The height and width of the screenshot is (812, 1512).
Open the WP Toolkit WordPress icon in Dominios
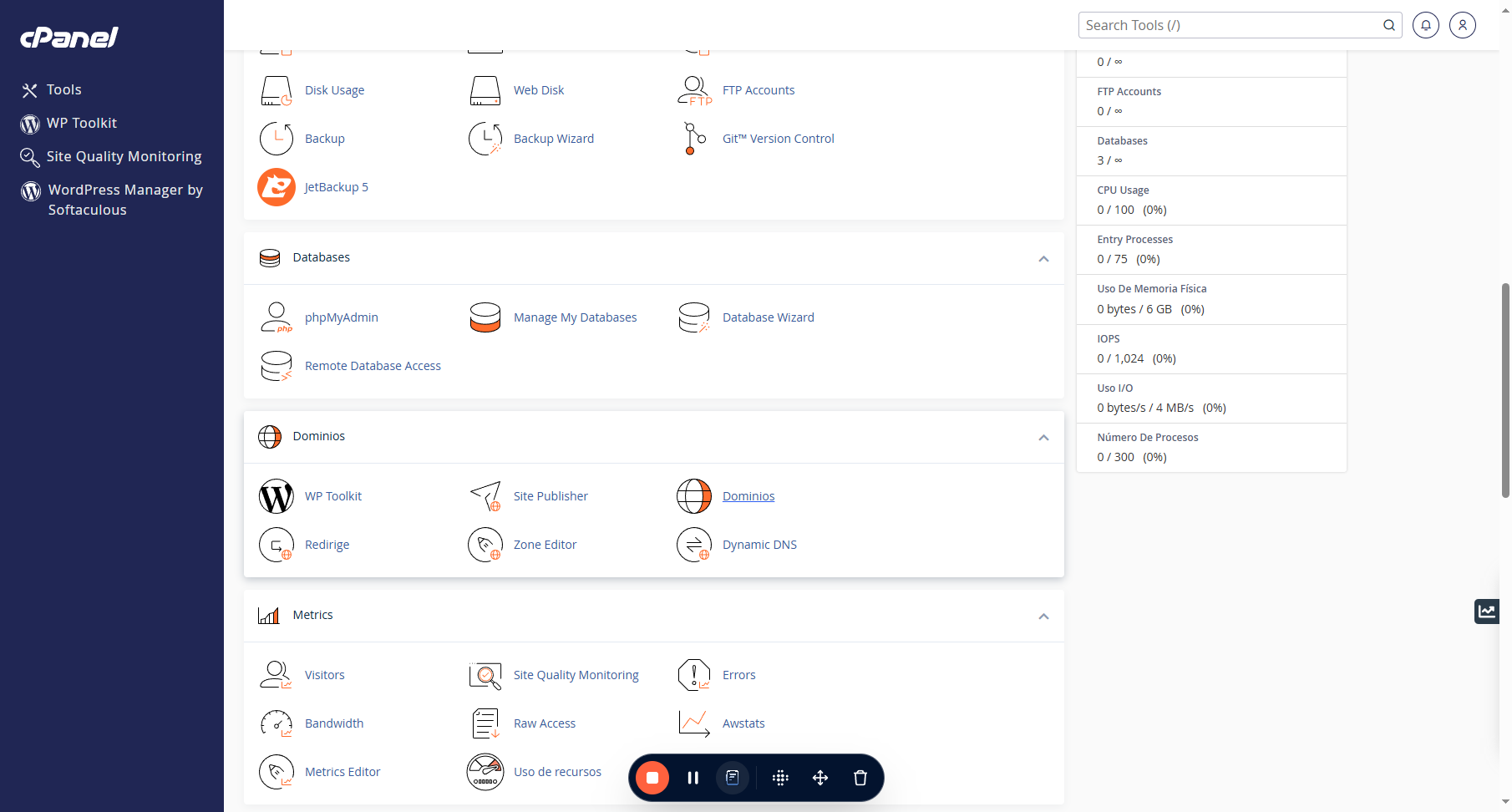277,496
